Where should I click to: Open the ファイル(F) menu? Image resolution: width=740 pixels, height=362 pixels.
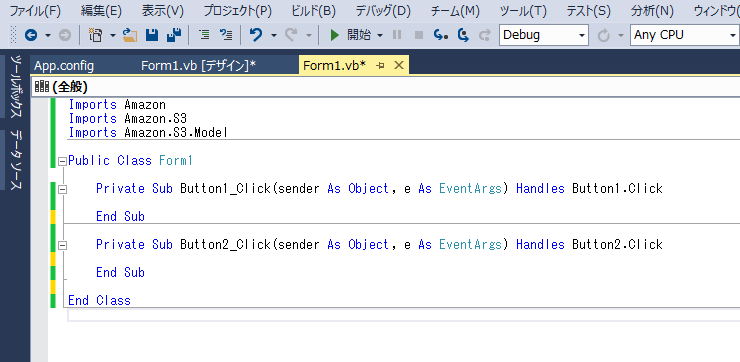[x=35, y=11]
